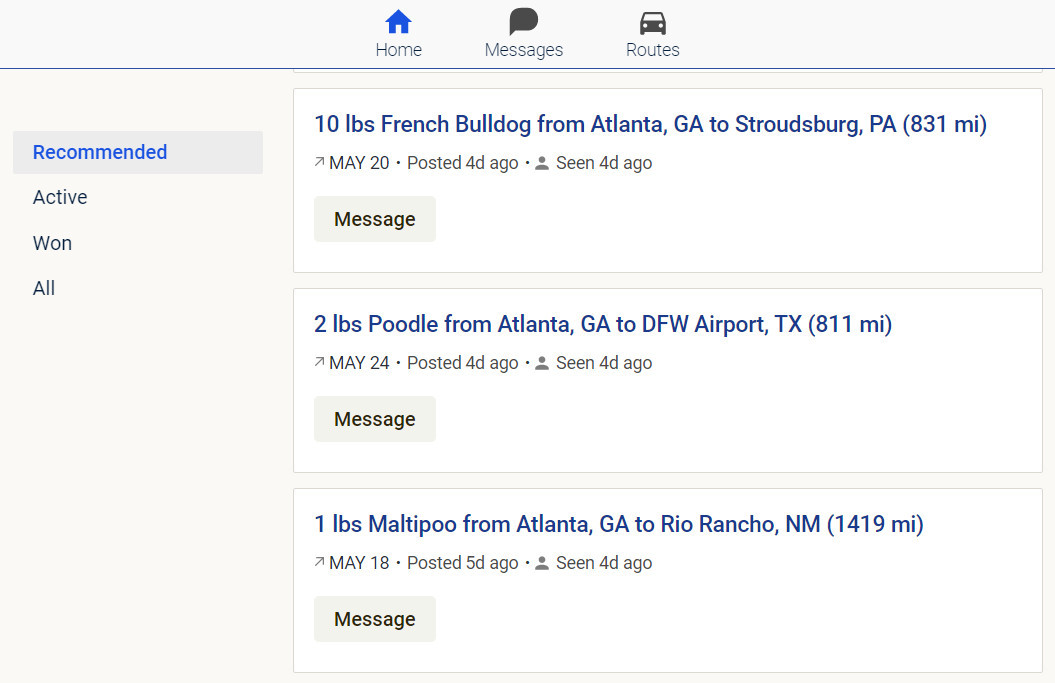Click person icon on Poodle listing
The image size is (1055, 683).
coord(542,363)
